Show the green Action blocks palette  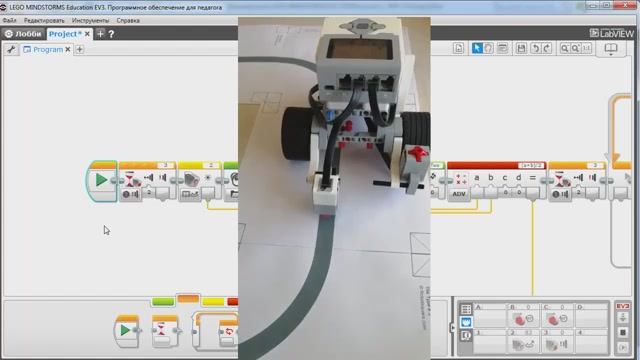(x=163, y=302)
